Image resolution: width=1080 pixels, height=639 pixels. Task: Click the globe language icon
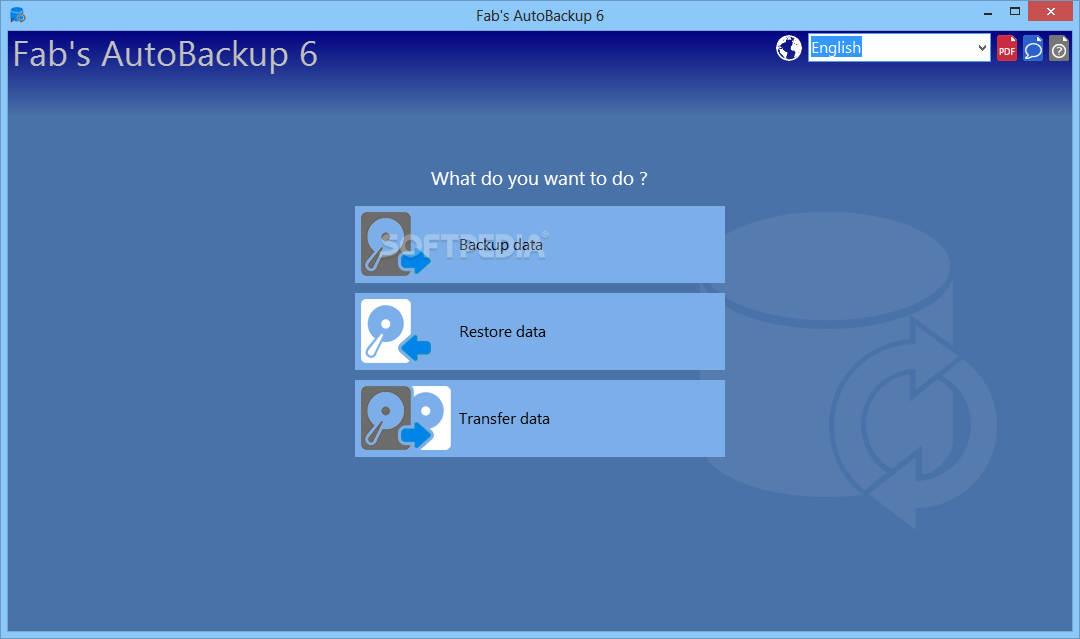(789, 48)
